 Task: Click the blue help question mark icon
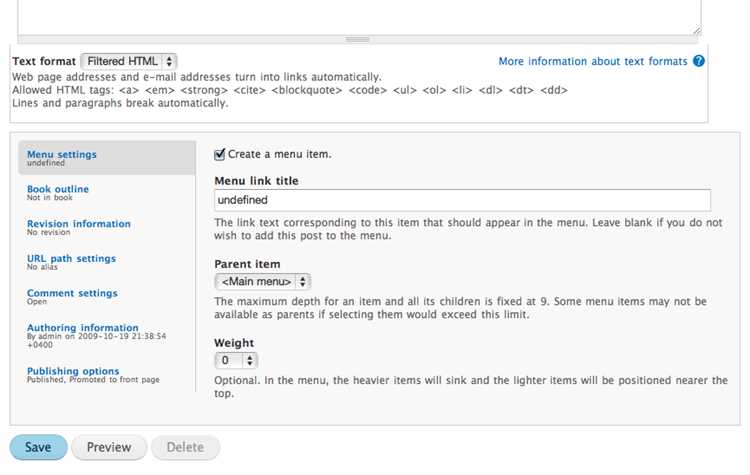(698, 61)
